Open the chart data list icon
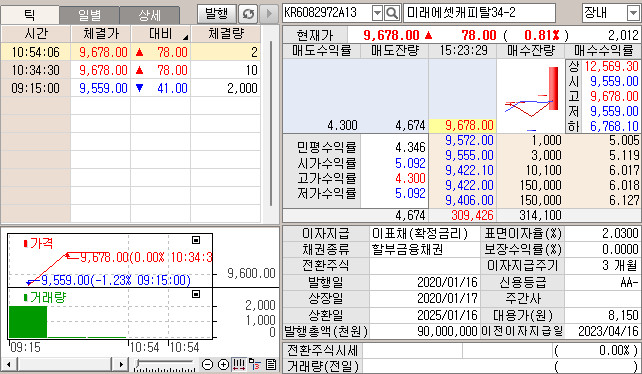Image resolution: width=642 pixels, height=374 pixels. [271, 364]
